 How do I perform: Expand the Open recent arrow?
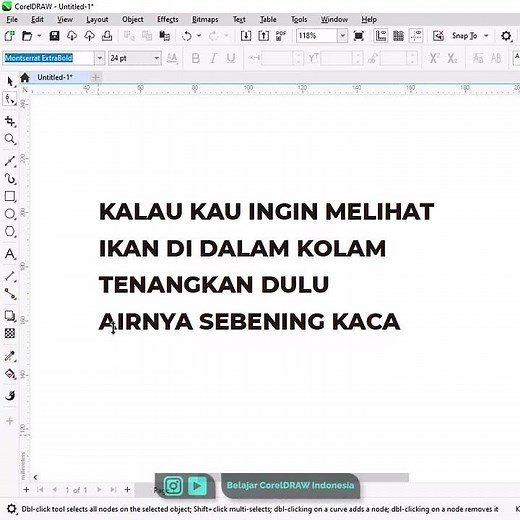(39, 36)
